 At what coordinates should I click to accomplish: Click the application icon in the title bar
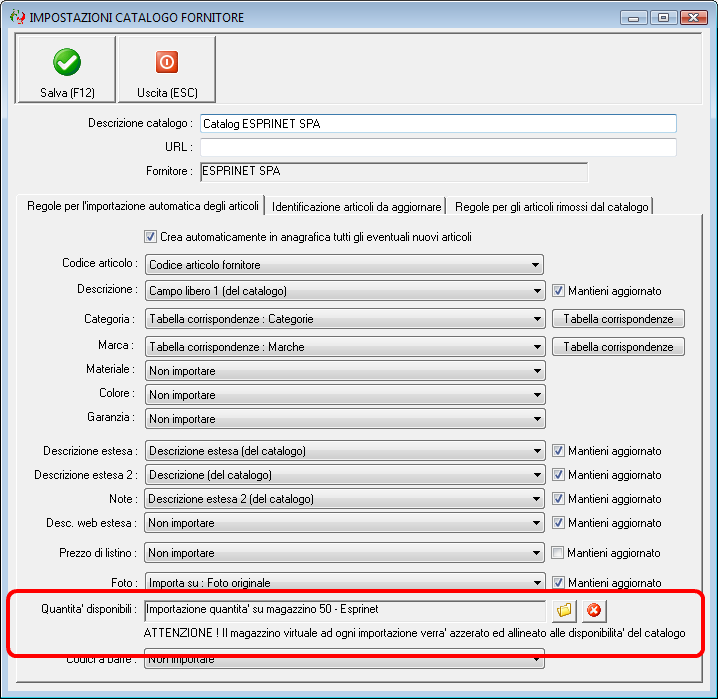[x=17, y=17]
